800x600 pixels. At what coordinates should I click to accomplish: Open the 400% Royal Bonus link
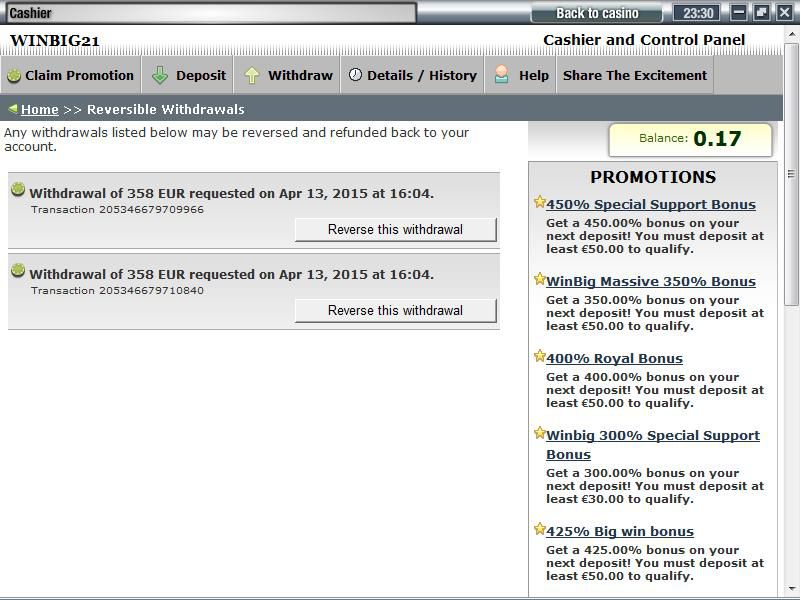pyautogui.click(x=614, y=359)
